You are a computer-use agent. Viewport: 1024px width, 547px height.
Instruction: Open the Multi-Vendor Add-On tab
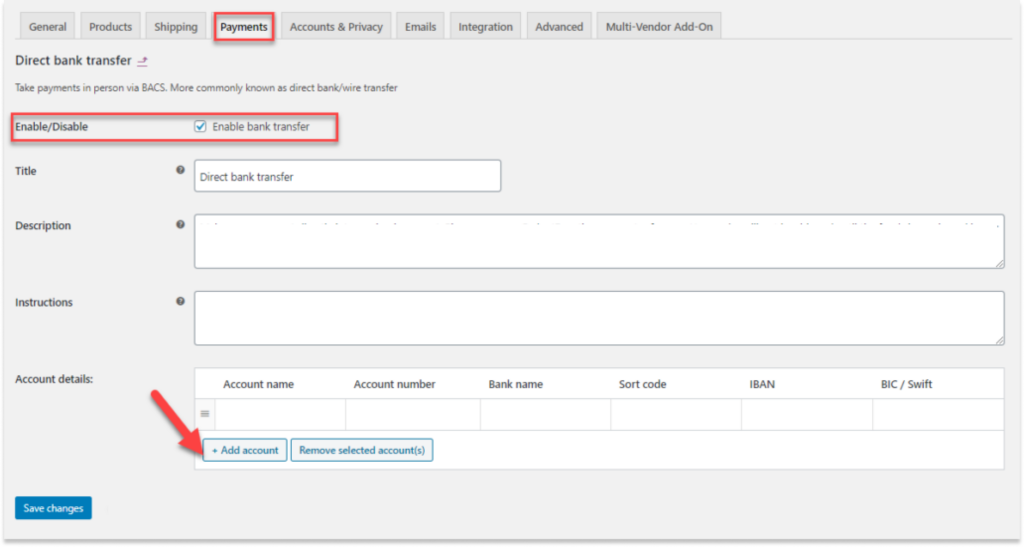pyautogui.click(x=659, y=27)
